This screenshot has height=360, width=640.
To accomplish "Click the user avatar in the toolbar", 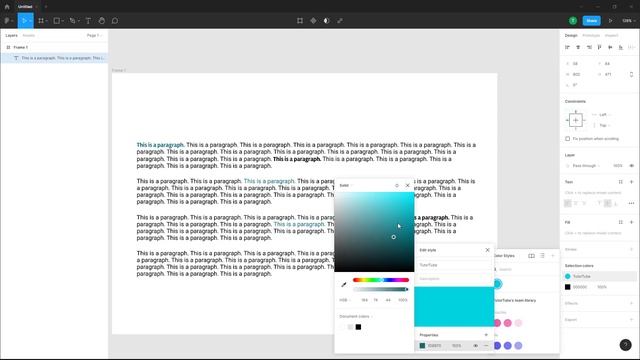I will click(573, 21).
